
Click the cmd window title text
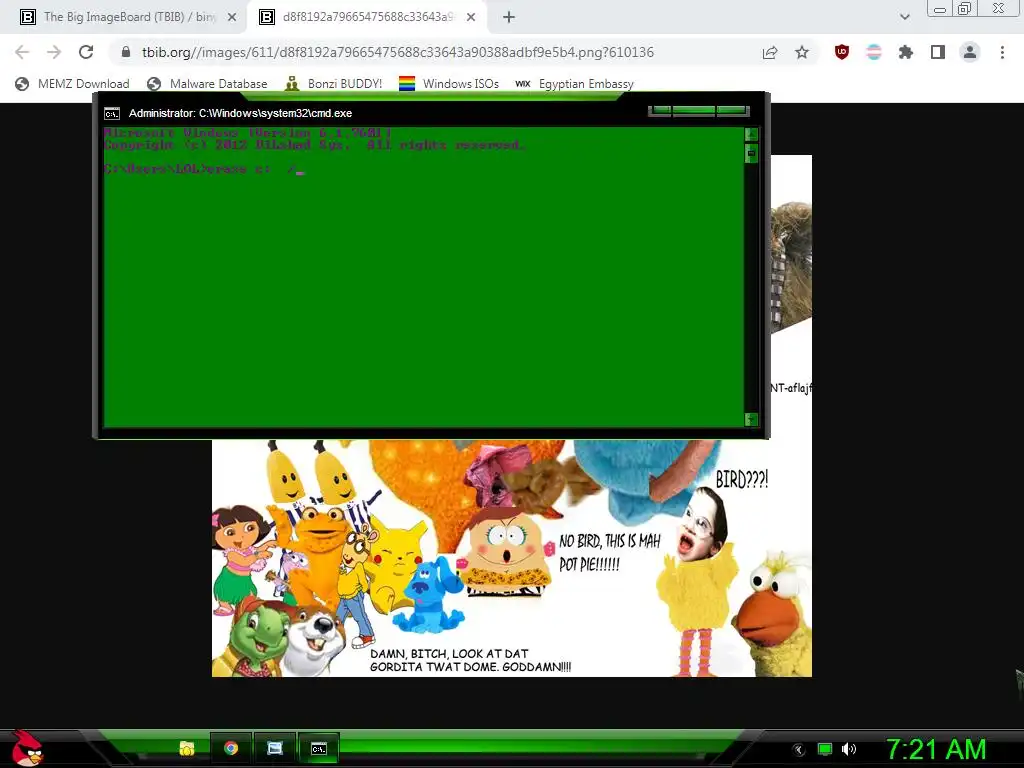[240, 113]
